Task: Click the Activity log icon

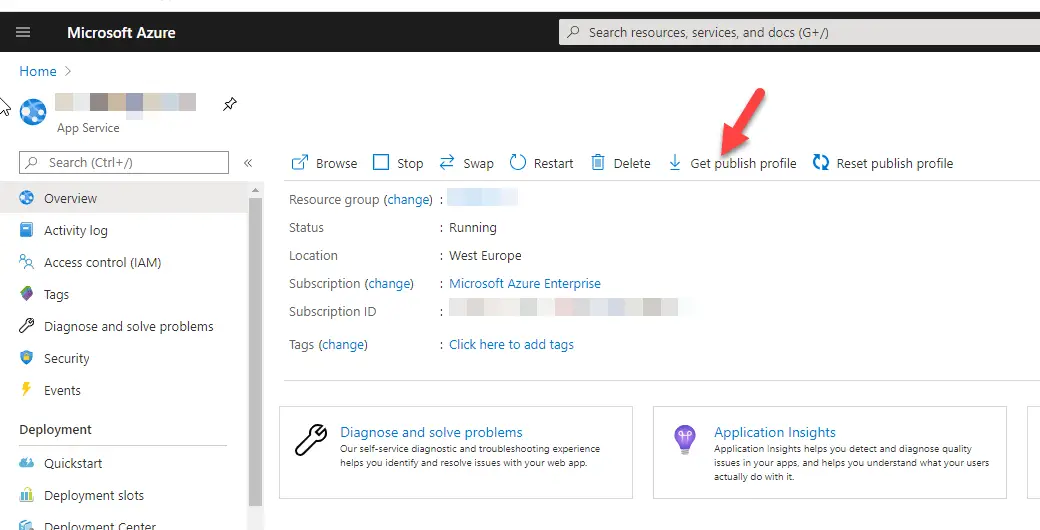Action: click(x=27, y=230)
